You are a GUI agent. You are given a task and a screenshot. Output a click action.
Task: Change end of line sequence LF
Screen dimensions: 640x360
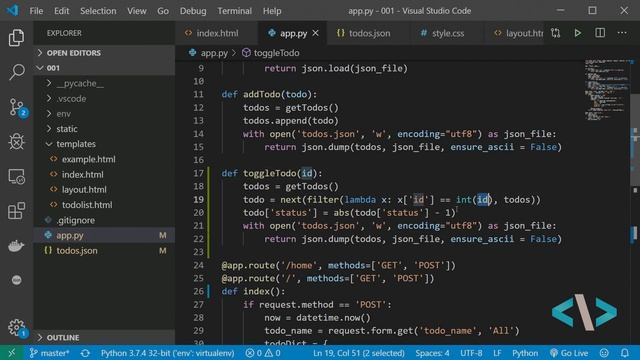pyautogui.click(x=497, y=353)
